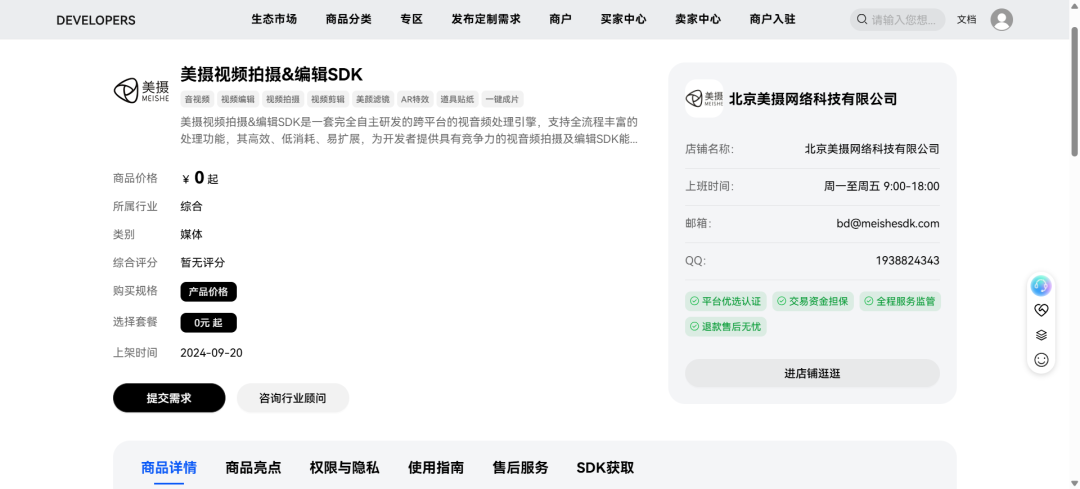
Task: Click the stacked layers icon in floating bar
Action: (1041, 335)
